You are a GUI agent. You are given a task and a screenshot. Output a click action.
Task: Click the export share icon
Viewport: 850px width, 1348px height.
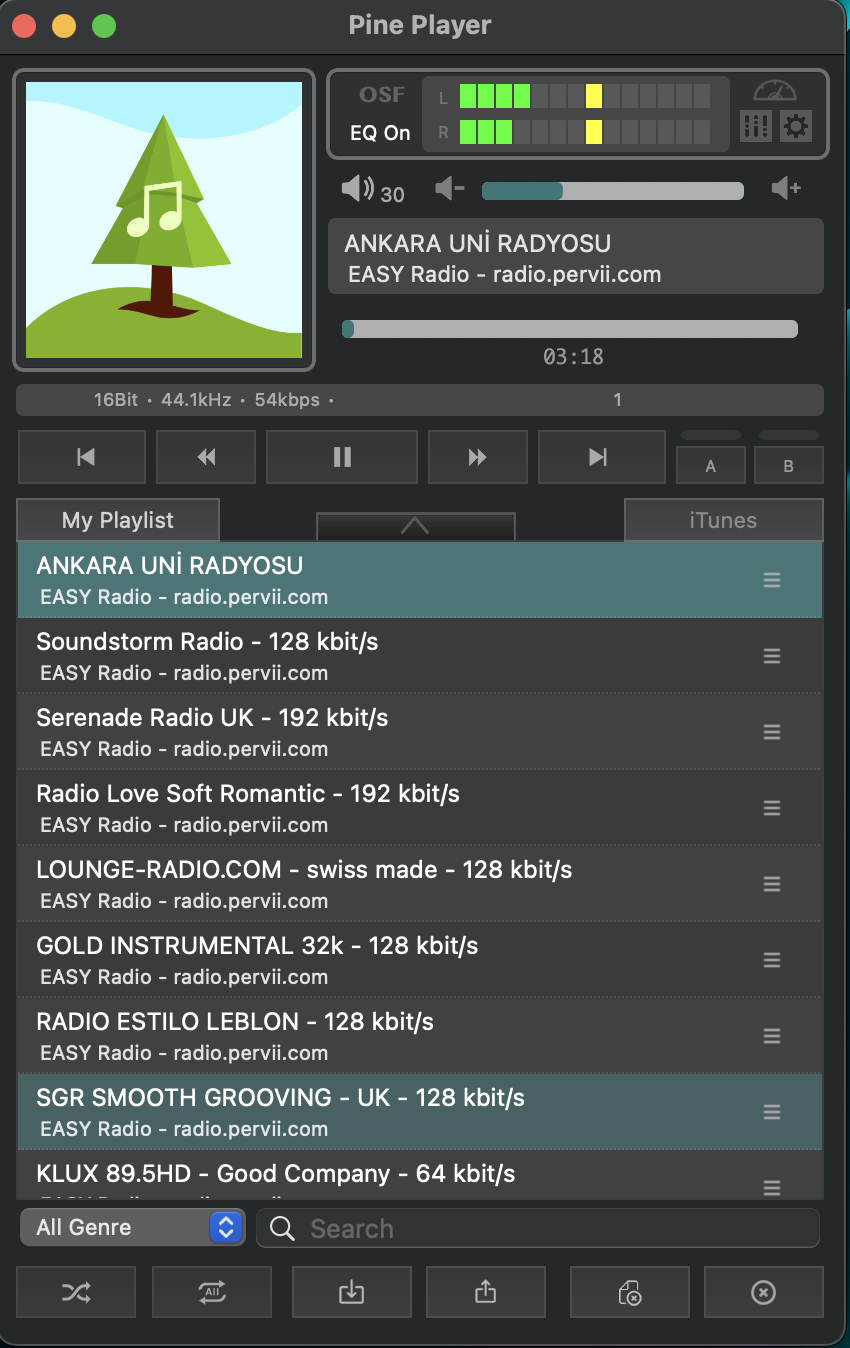point(485,1292)
